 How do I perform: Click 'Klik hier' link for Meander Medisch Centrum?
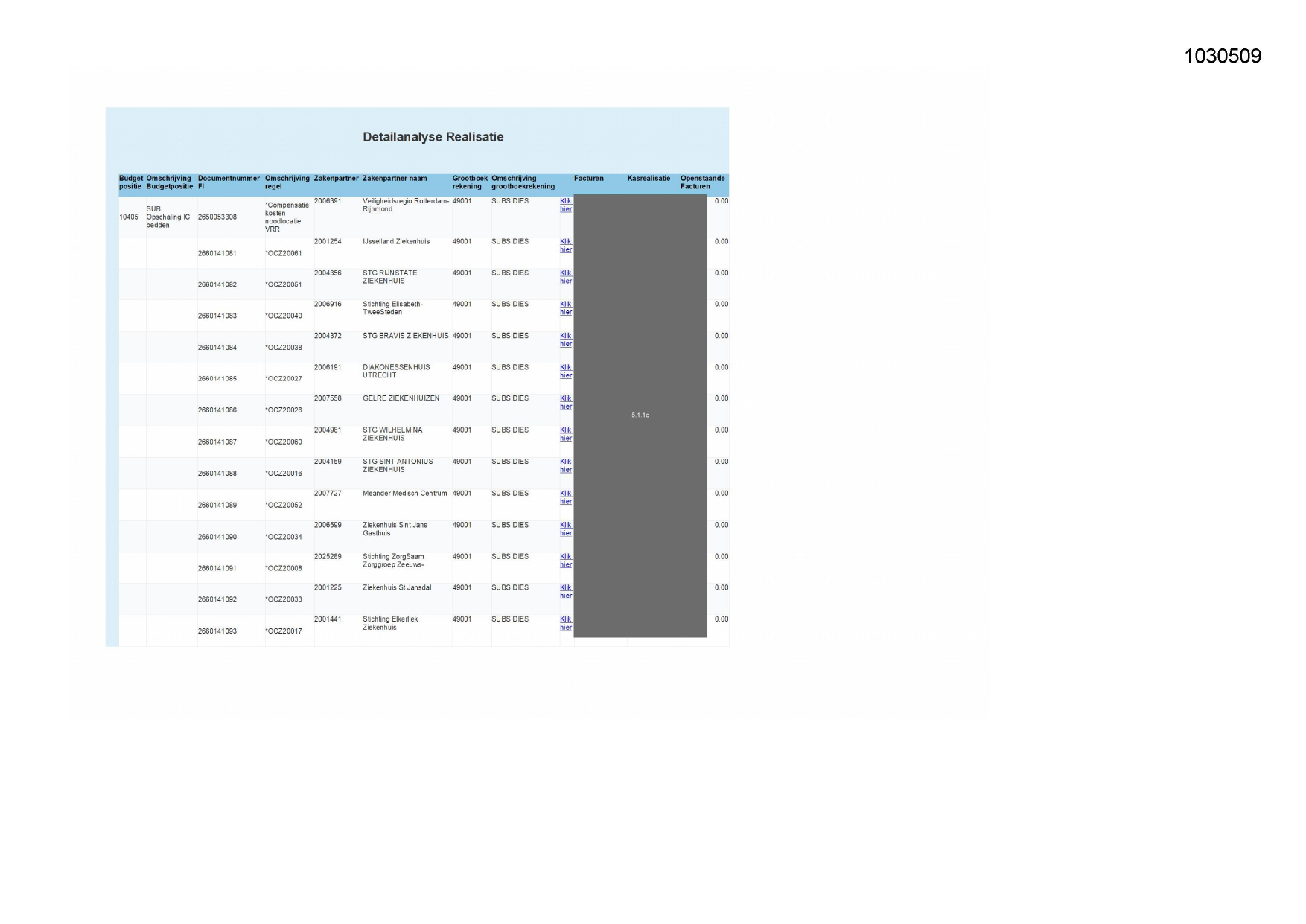point(566,497)
